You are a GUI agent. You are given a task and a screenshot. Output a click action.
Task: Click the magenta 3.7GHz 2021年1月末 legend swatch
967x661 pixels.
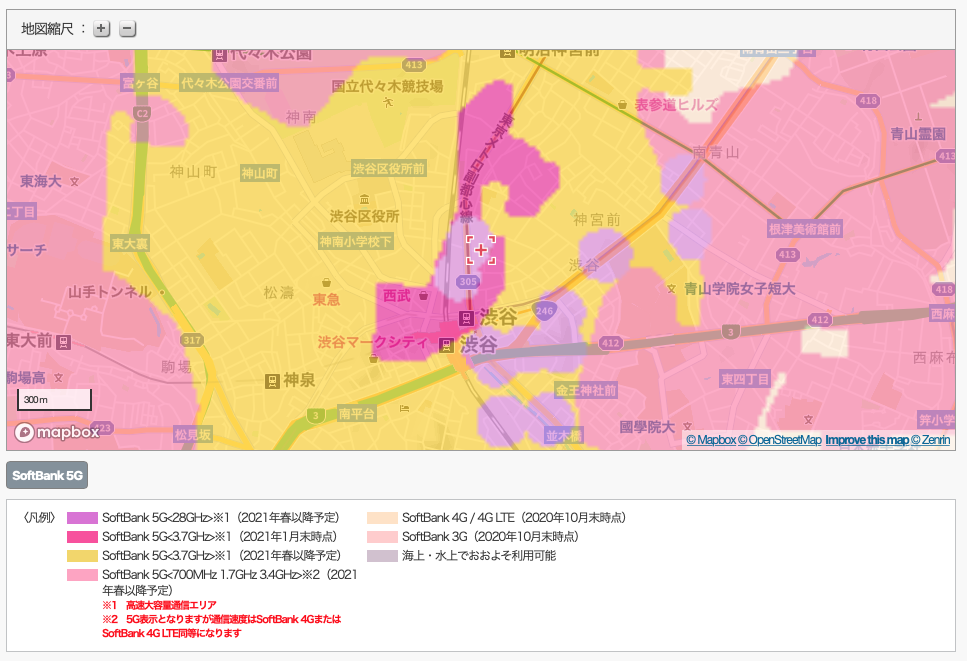82,537
